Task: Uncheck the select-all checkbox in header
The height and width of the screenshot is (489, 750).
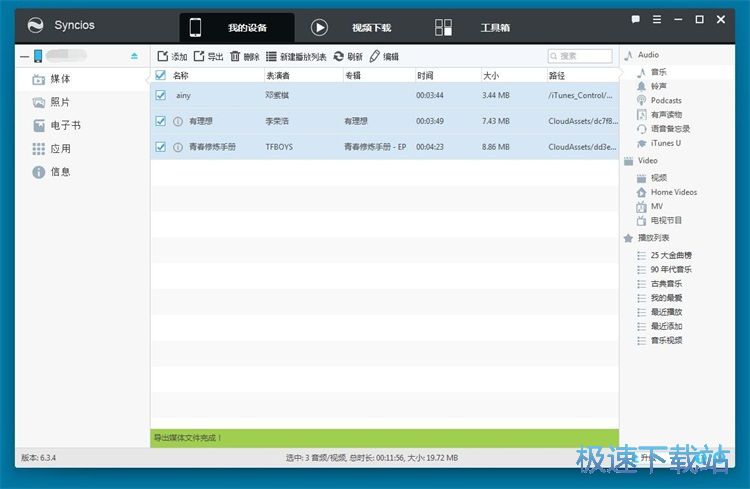Action: [x=160, y=75]
